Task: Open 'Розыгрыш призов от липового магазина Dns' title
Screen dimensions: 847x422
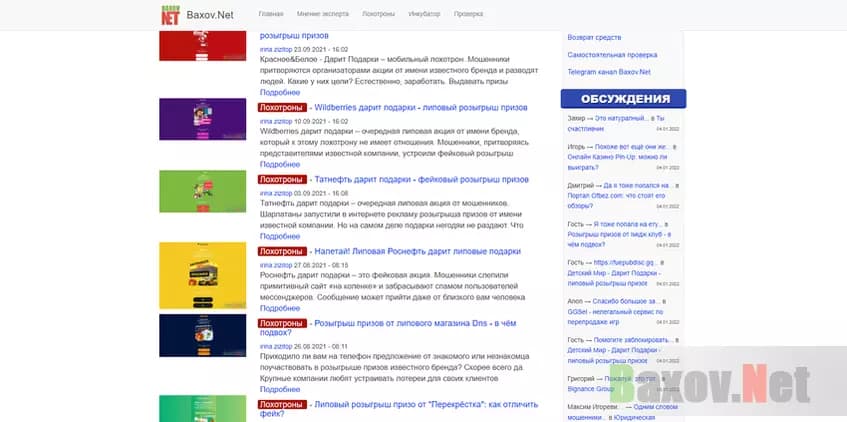Action: pyautogui.click(x=388, y=328)
